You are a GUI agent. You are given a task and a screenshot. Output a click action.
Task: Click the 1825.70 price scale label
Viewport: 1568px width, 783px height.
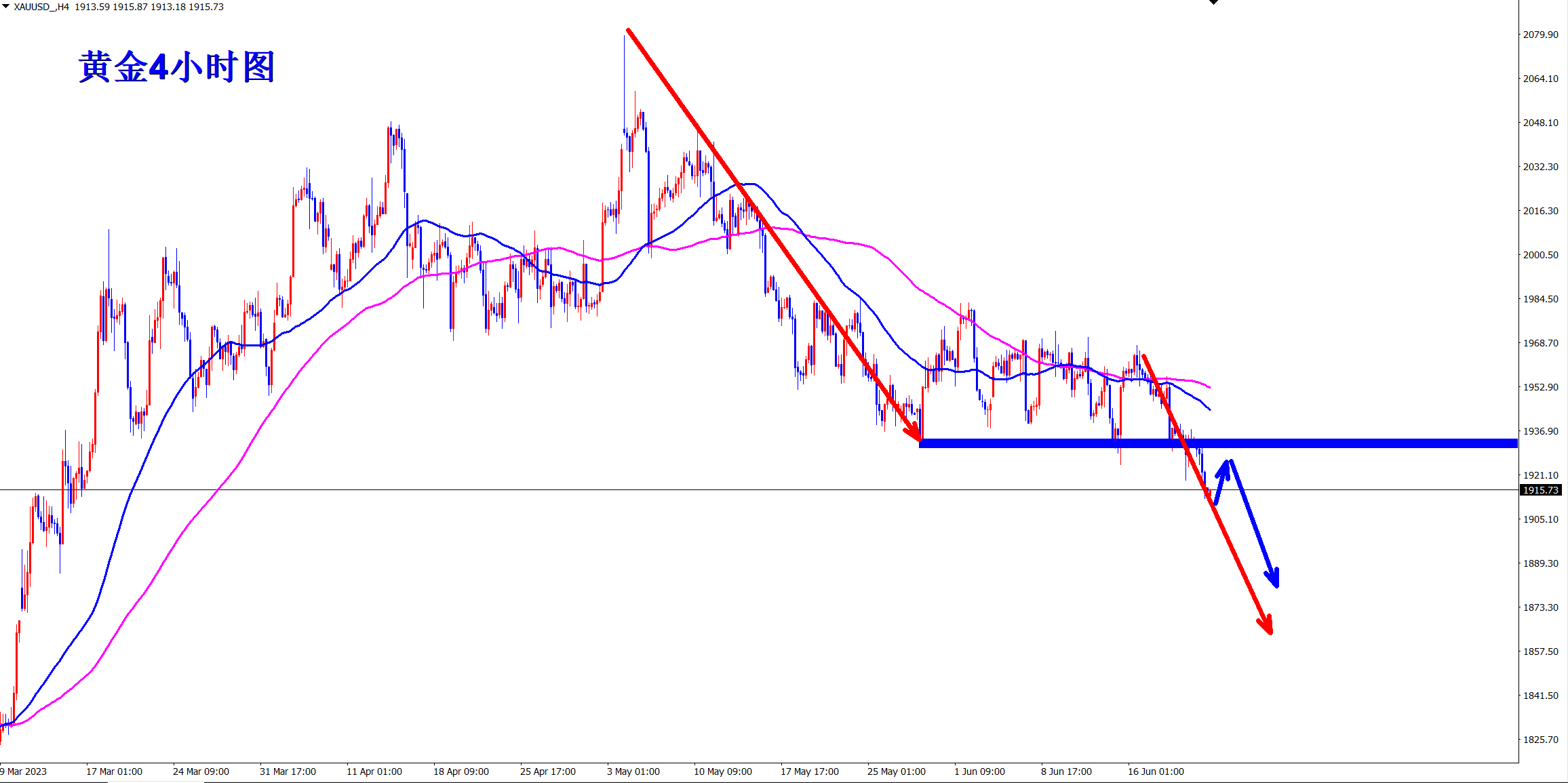pos(1540,740)
